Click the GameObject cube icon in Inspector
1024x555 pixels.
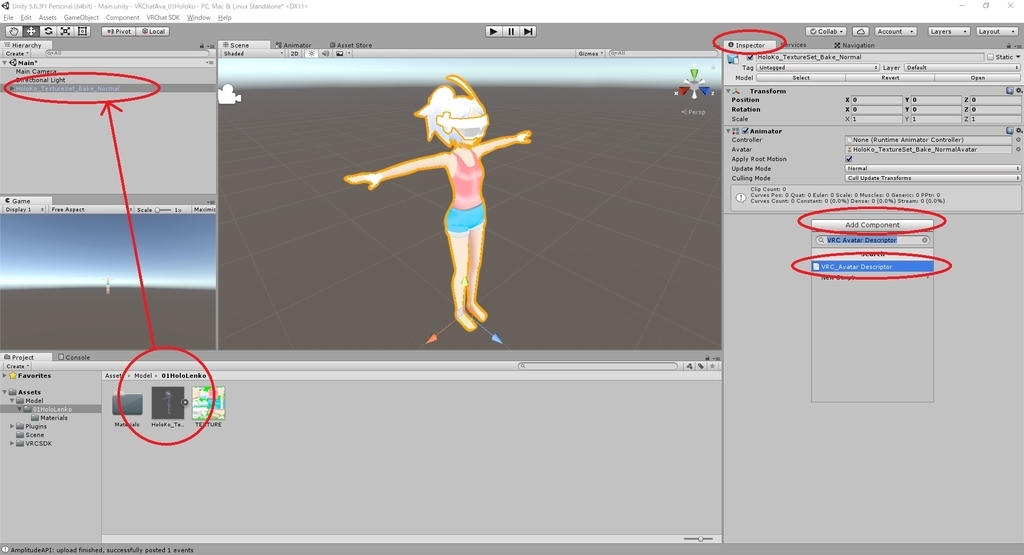point(733,59)
